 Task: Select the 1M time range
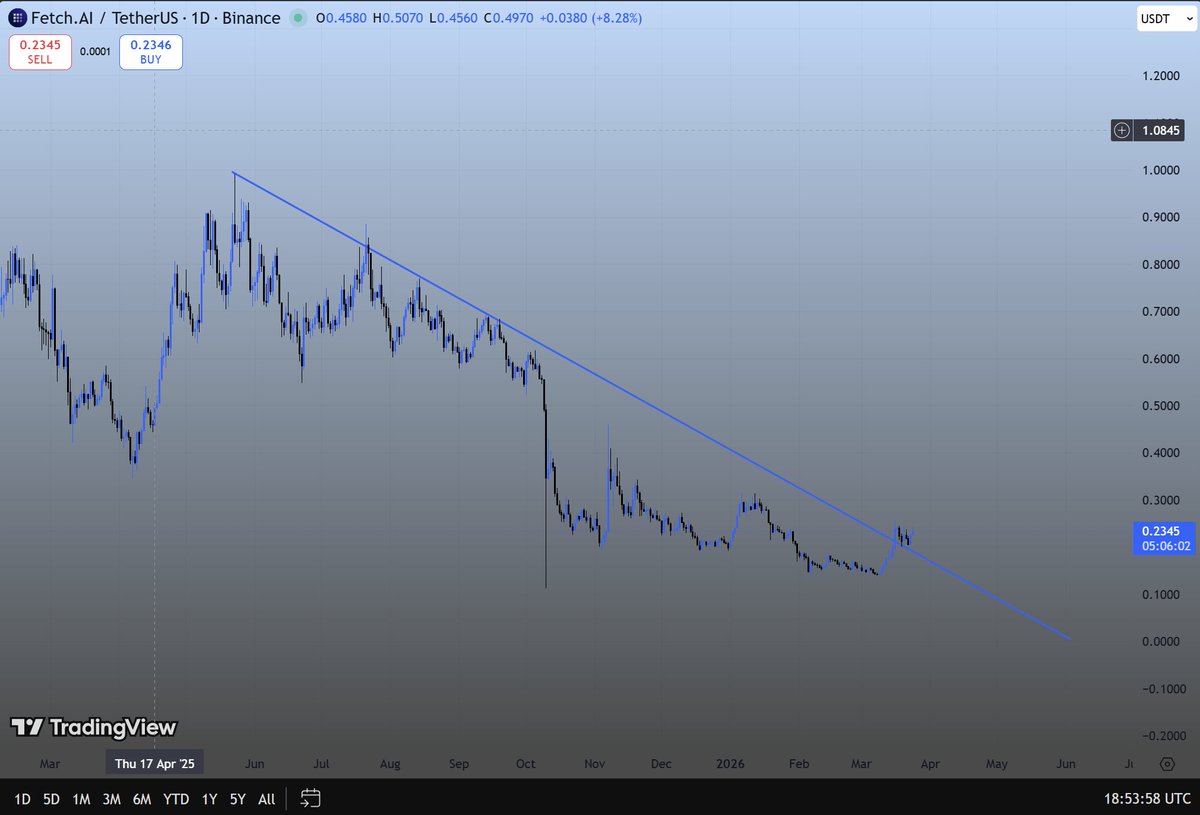click(82, 799)
